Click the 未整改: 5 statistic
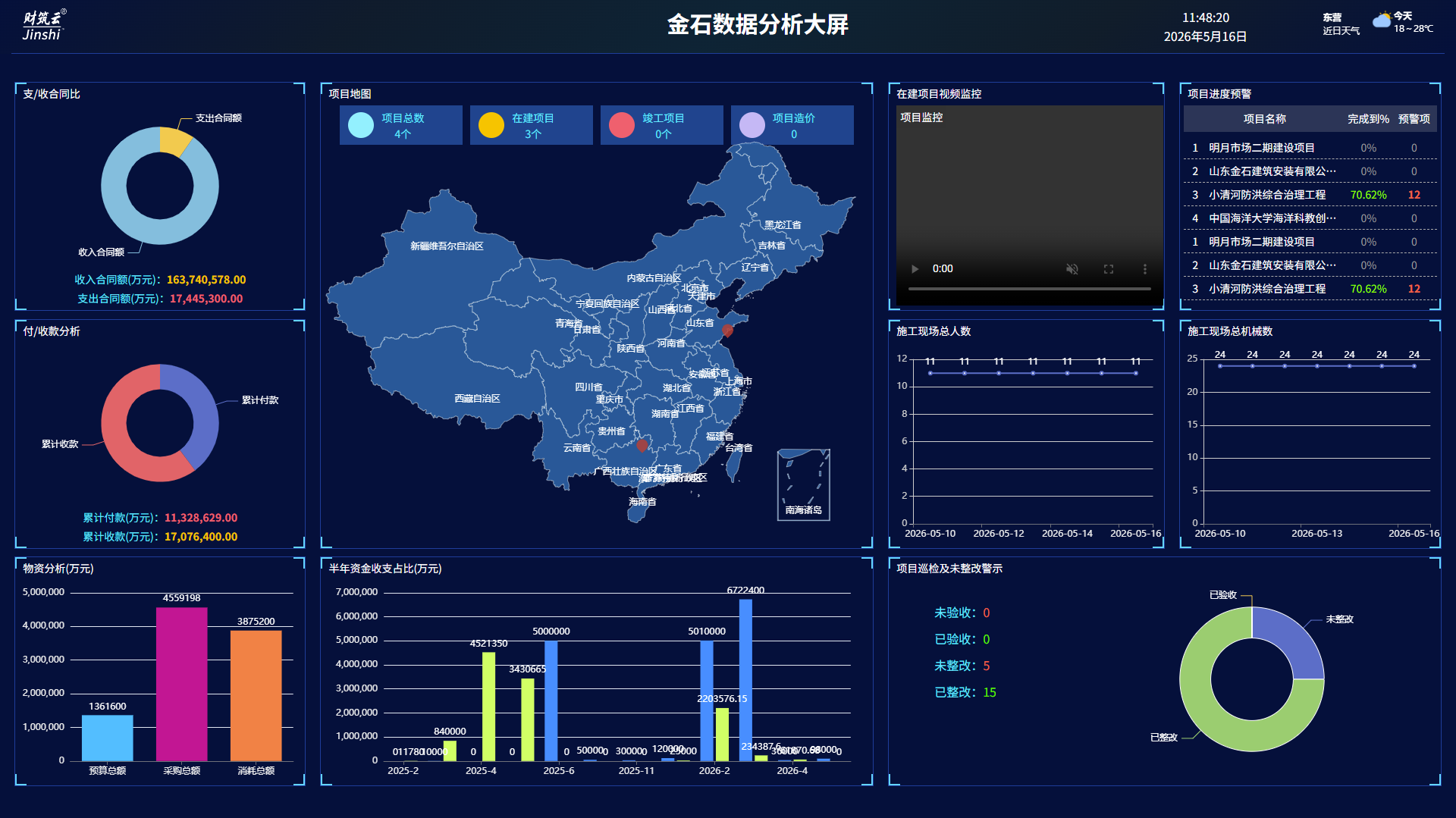This screenshot has height=818, width=1456. pyautogui.click(x=962, y=666)
